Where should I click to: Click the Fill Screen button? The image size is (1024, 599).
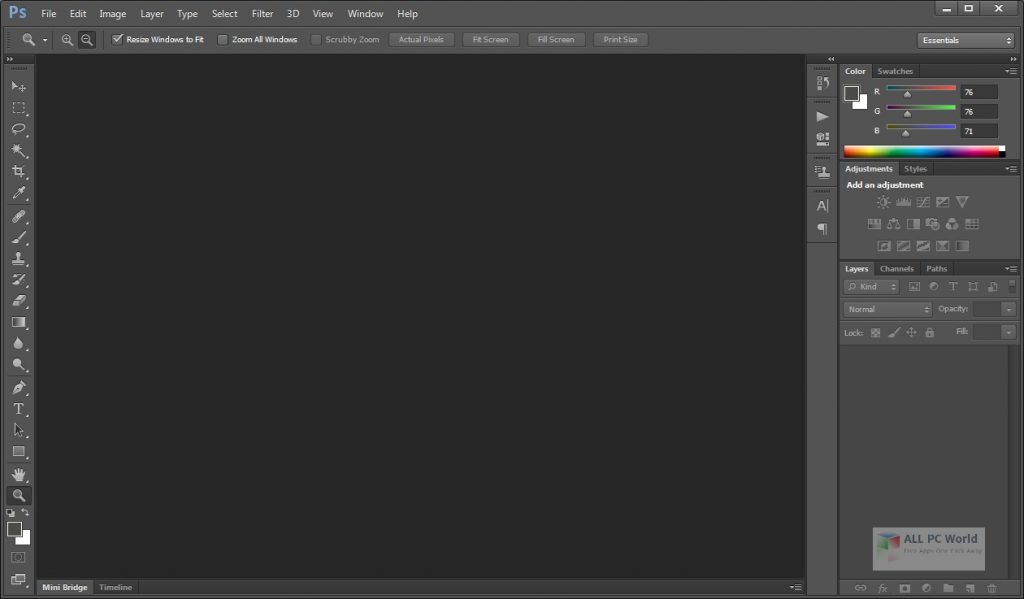coord(556,39)
